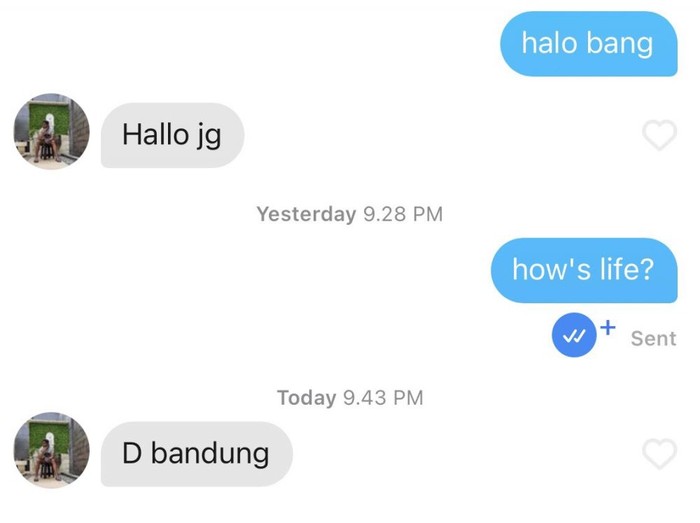The image size is (700, 523).
Task: Select the "halo bang" message bubble
Action: pos(588,44)
